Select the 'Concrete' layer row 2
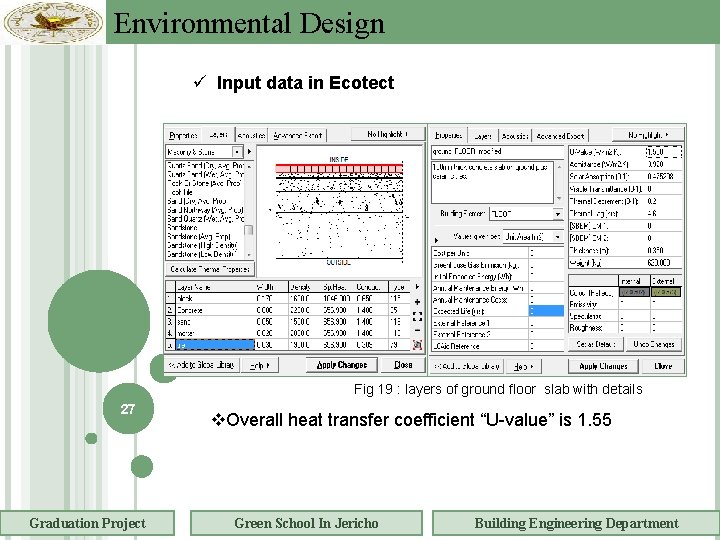 tap(287, 310)
